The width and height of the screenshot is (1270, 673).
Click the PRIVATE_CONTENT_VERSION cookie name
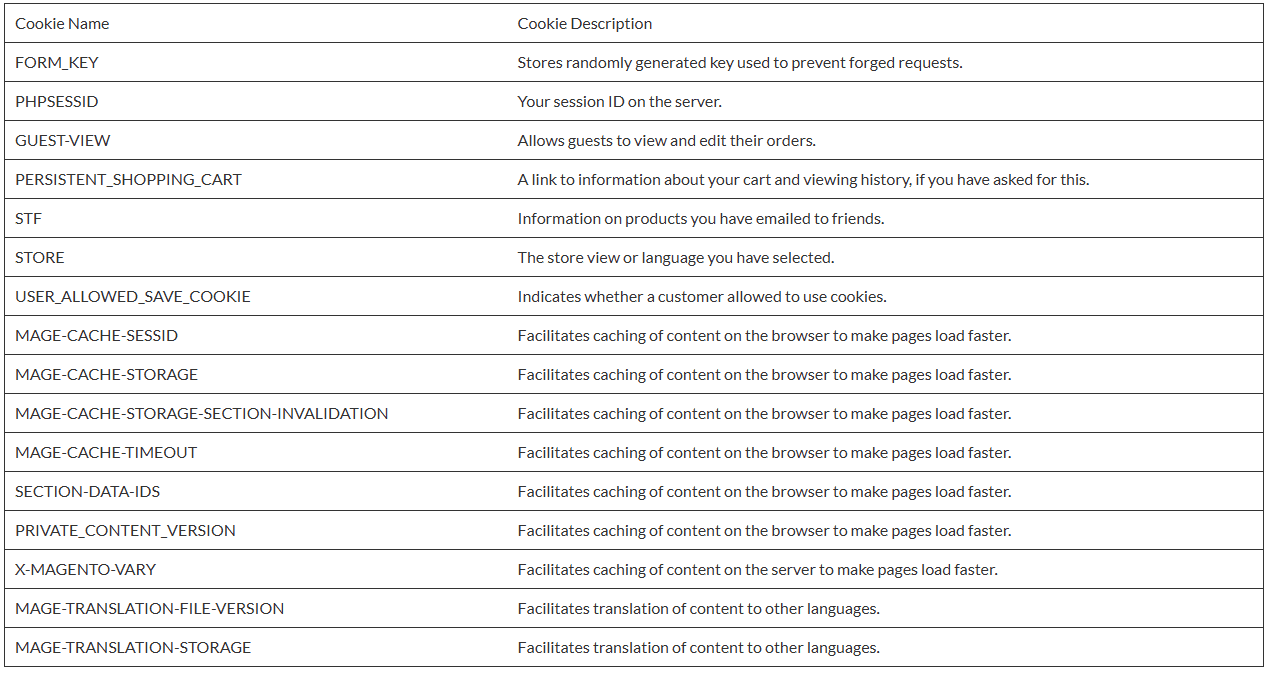click(x=125, y=530)
